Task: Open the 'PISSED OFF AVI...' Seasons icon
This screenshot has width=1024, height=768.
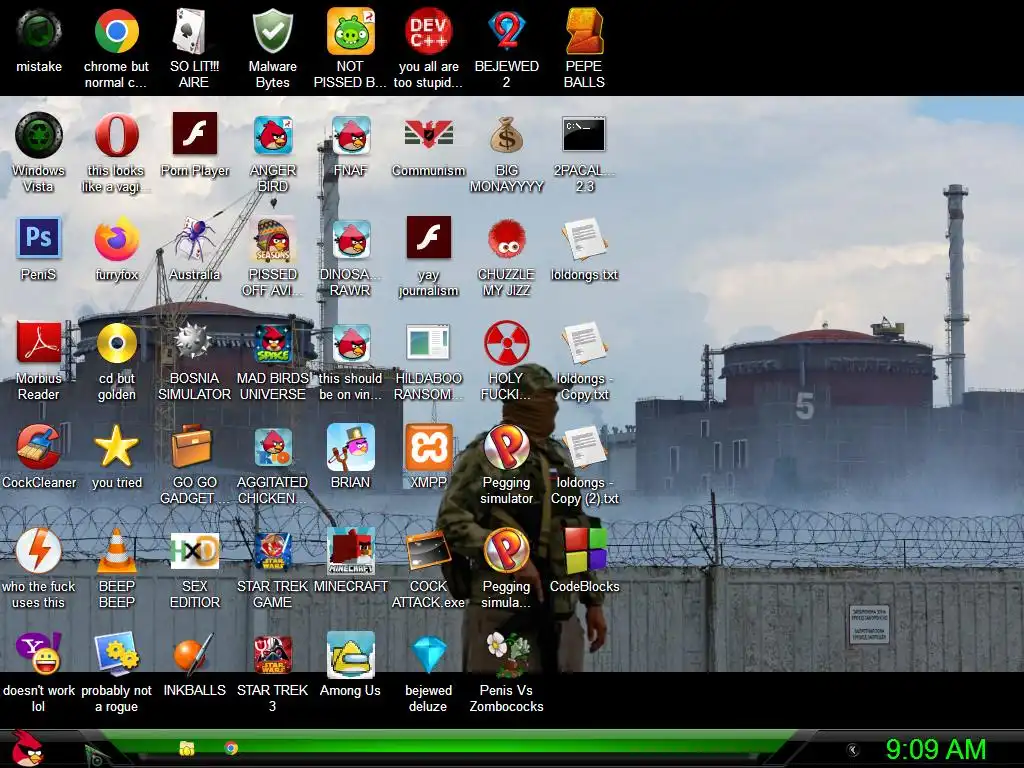Action: coord(272,239)
